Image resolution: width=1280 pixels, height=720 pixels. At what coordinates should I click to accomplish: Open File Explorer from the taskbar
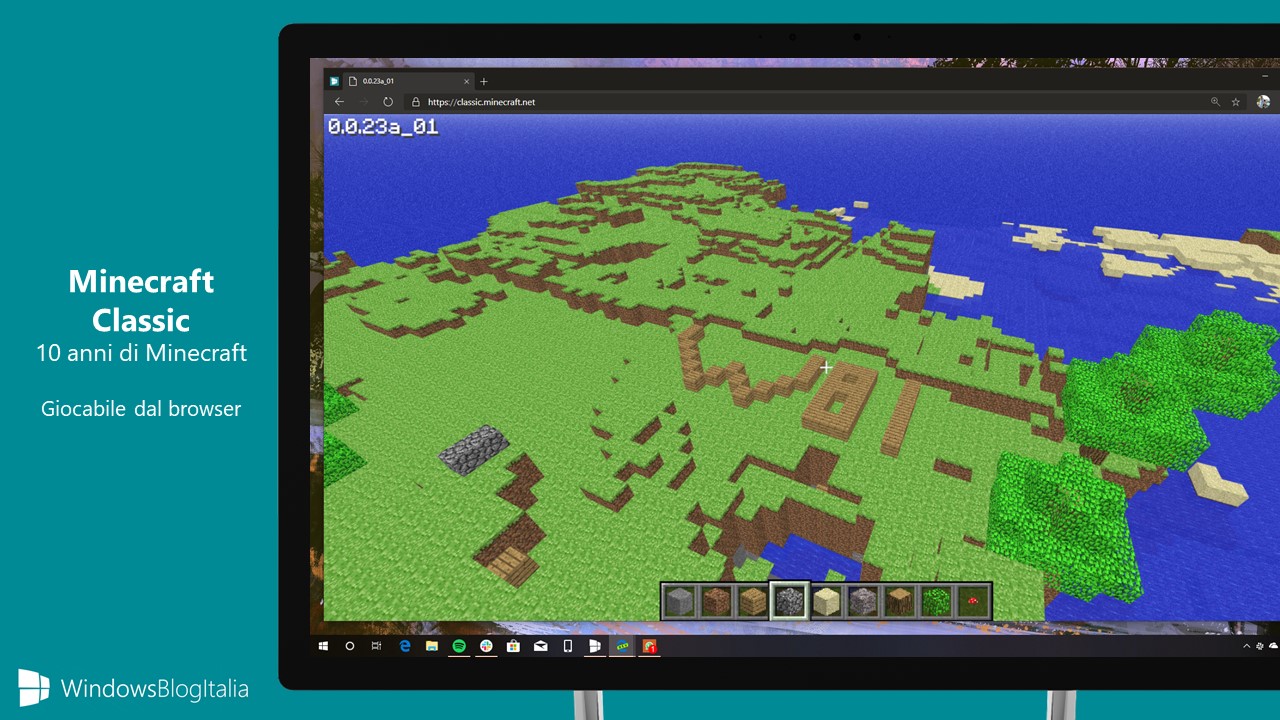coord(432,646)
